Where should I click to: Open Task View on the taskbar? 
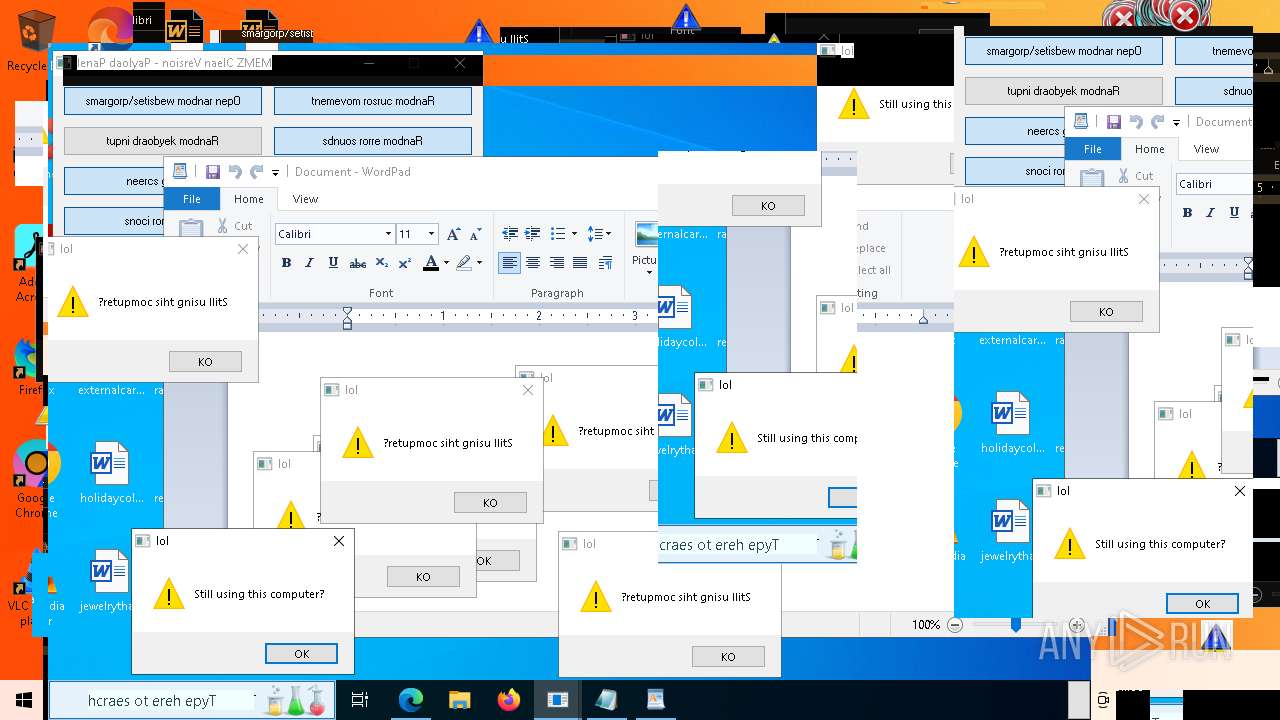360,701
